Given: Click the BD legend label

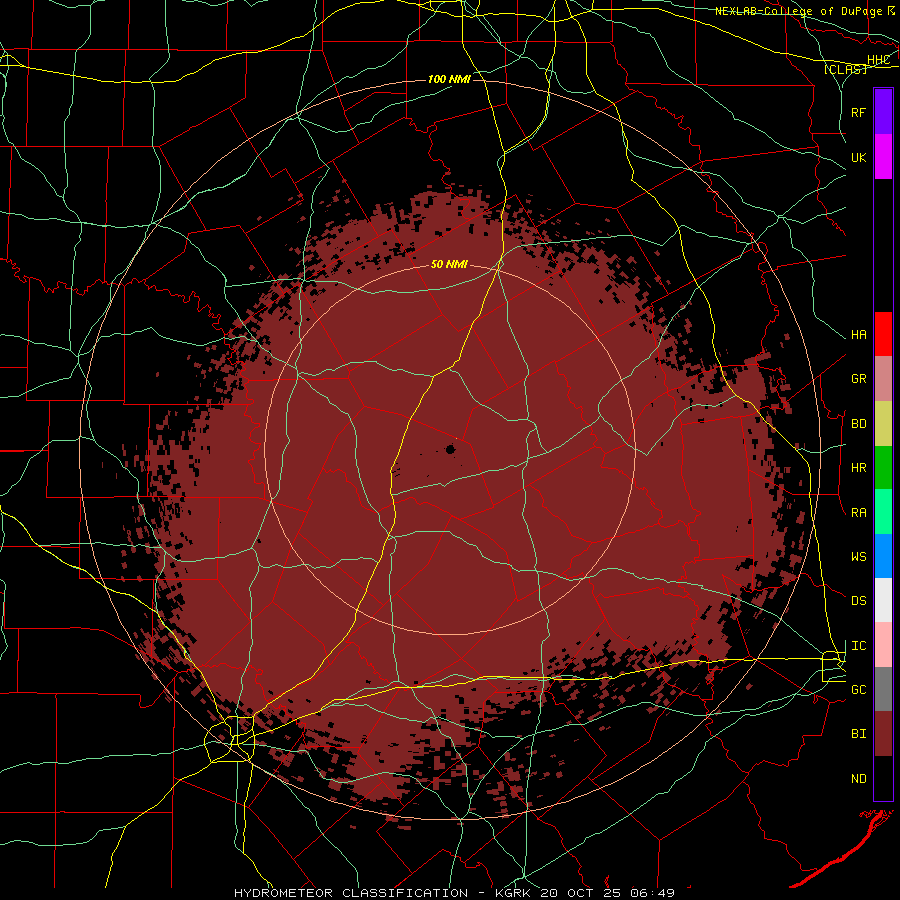Looking at the screenshot, I should (x=859, y=424).
